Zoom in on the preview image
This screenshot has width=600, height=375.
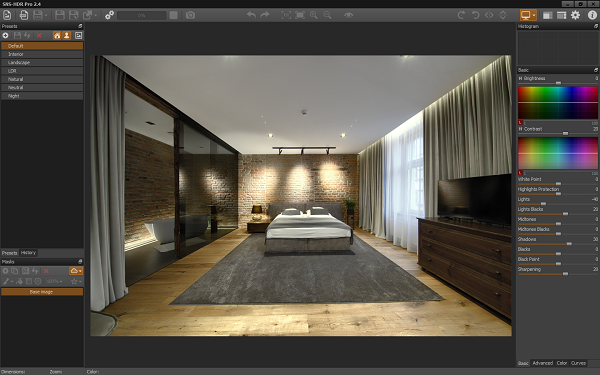tap(313, 15)
